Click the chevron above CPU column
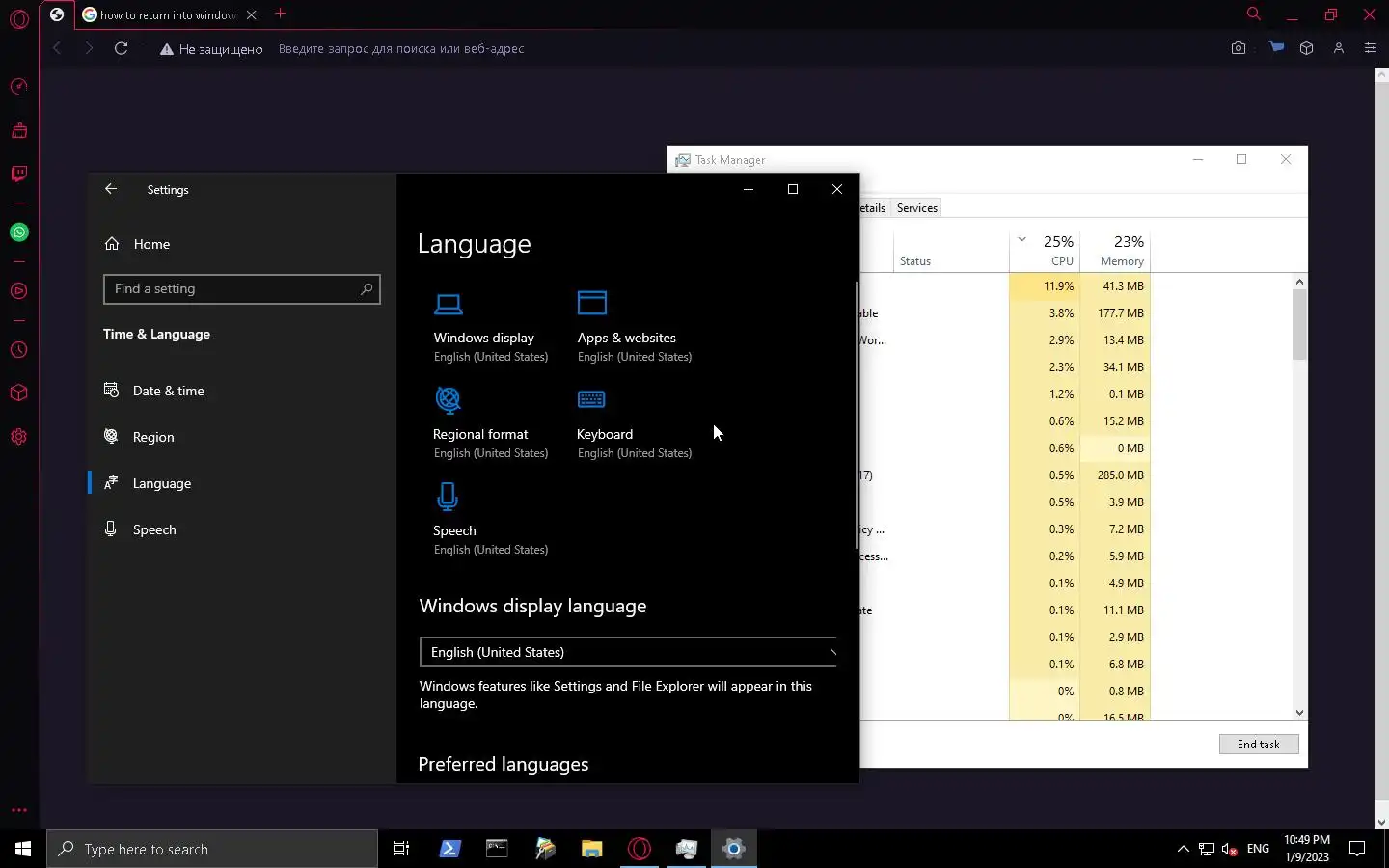Viewport: 1389px width, 868px height. point(1021,240)
